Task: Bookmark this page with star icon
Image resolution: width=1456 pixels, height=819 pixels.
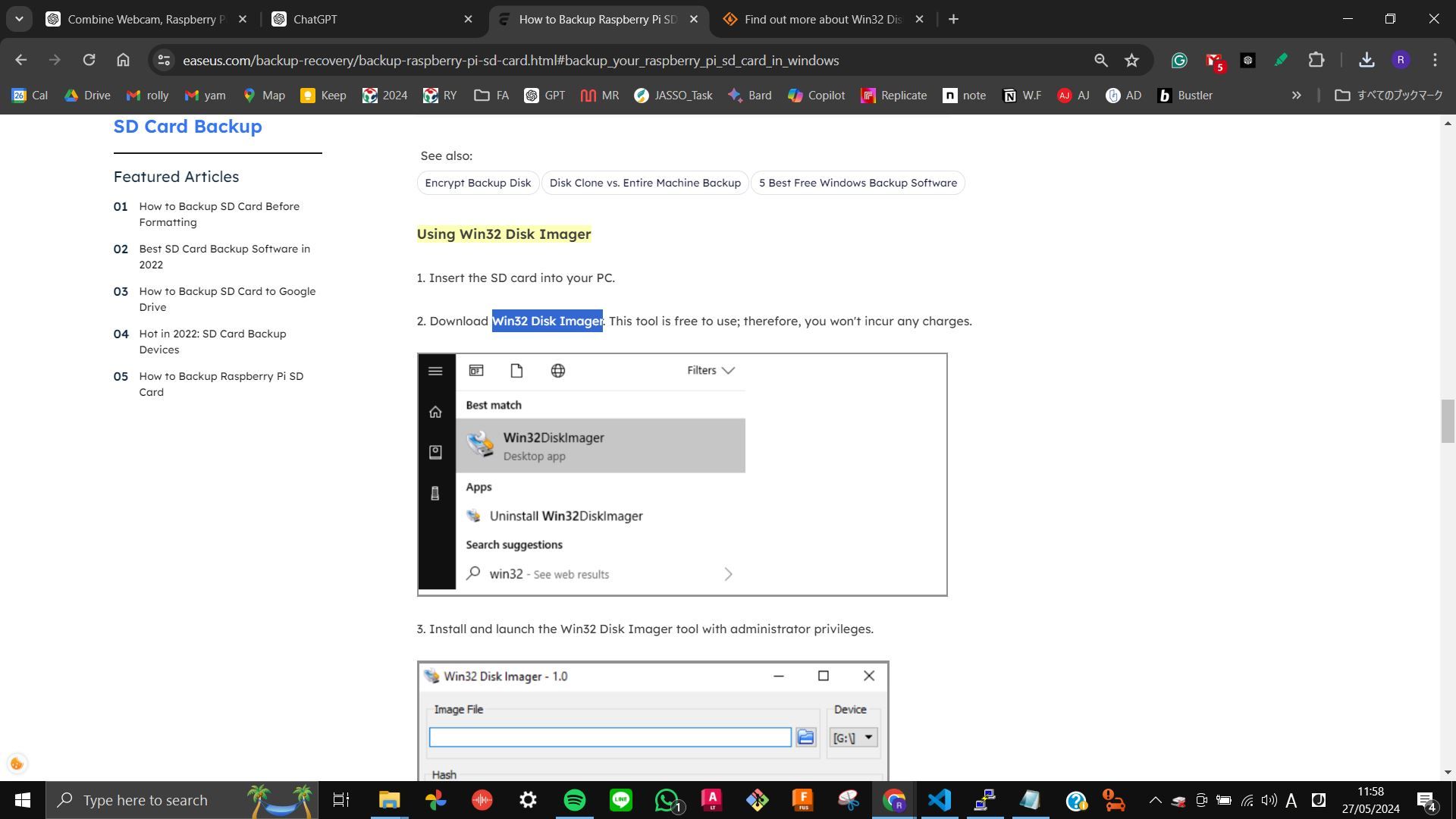Action: coord(1131,60)
